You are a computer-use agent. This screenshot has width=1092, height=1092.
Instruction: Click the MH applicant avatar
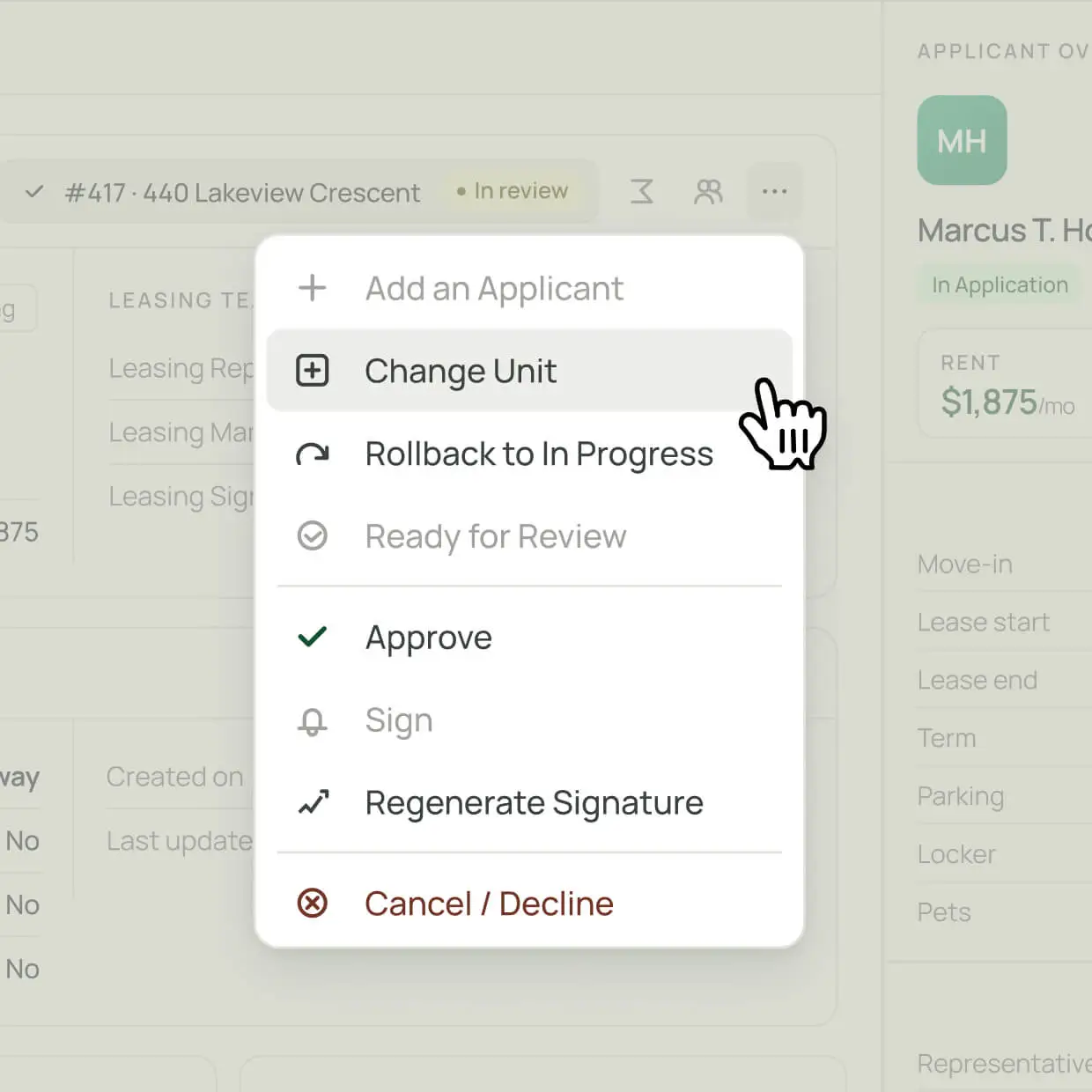click(x=962, y=140)
